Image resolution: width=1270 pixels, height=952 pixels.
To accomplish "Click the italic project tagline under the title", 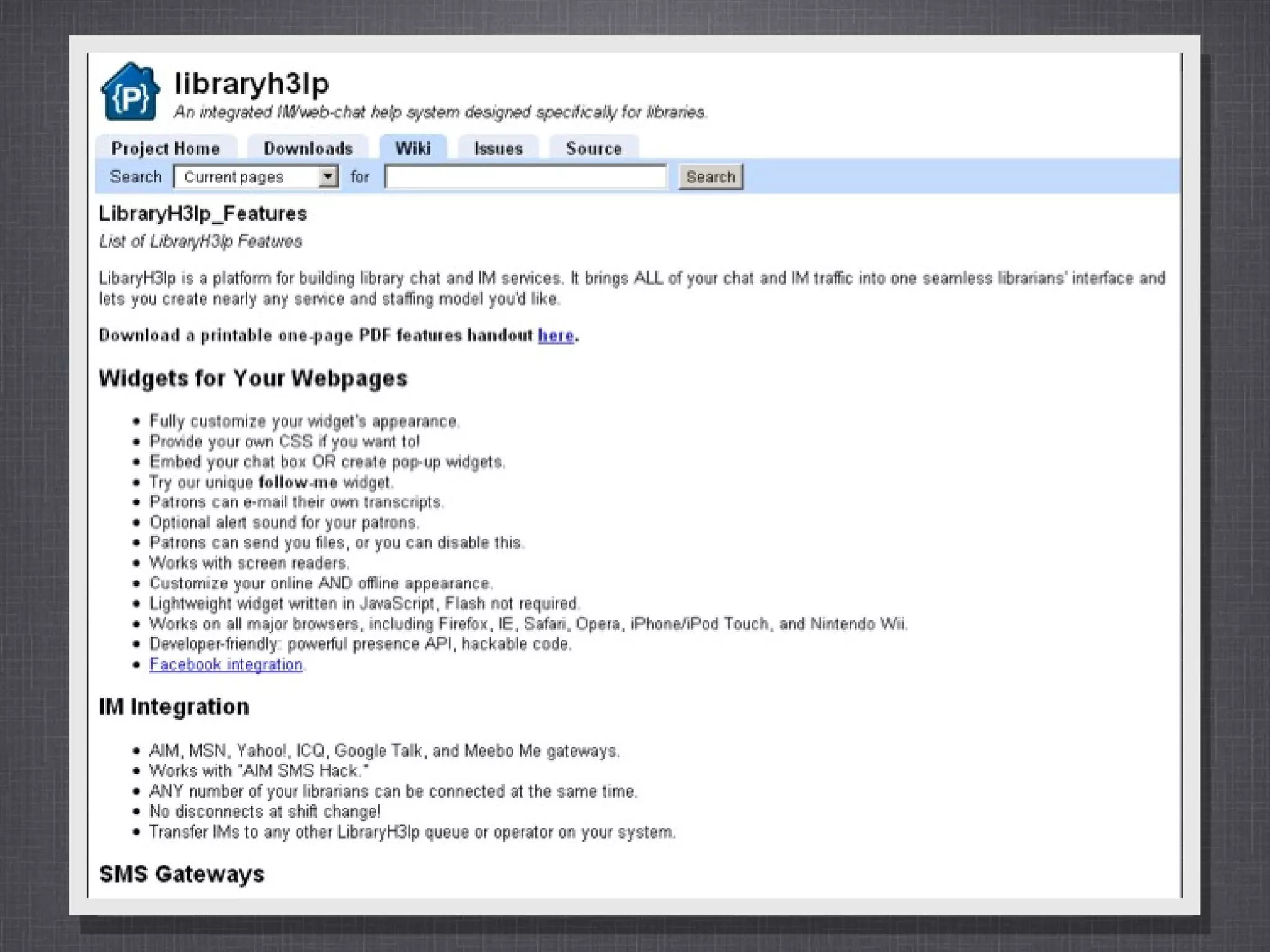I will point(440,112).
